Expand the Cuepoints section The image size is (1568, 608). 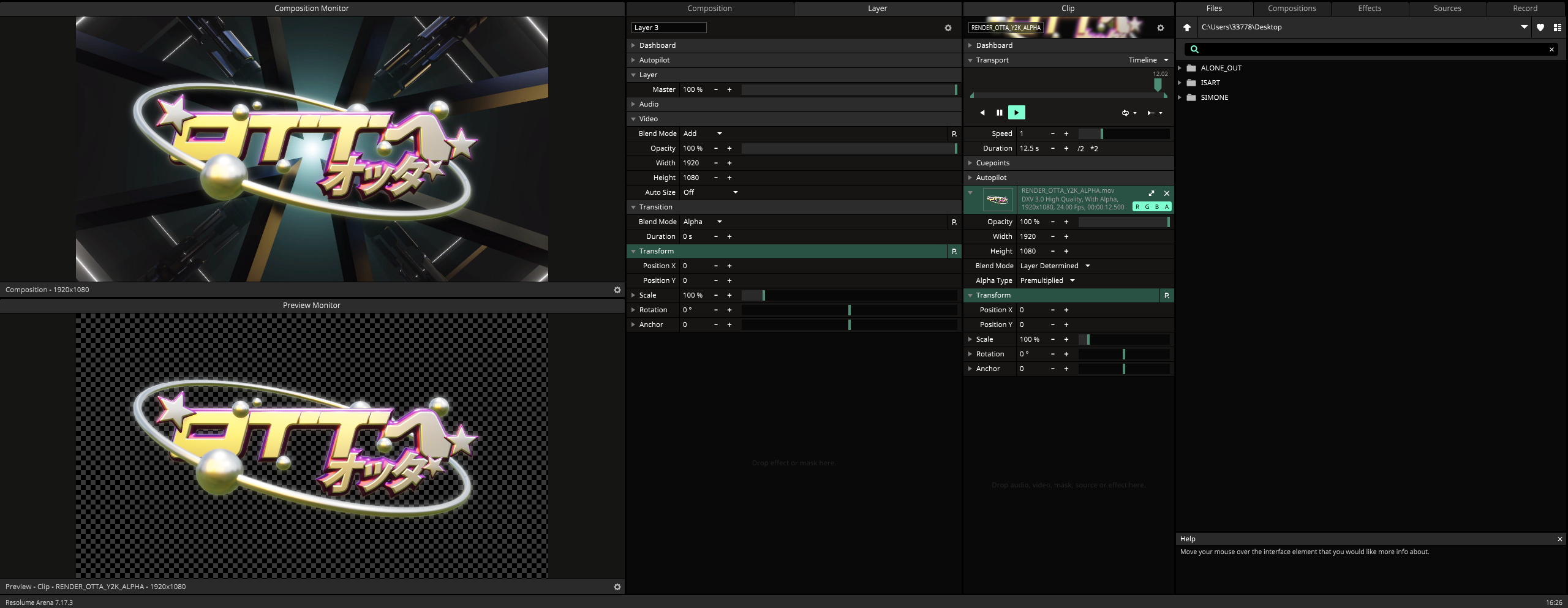tap(992, 163)
